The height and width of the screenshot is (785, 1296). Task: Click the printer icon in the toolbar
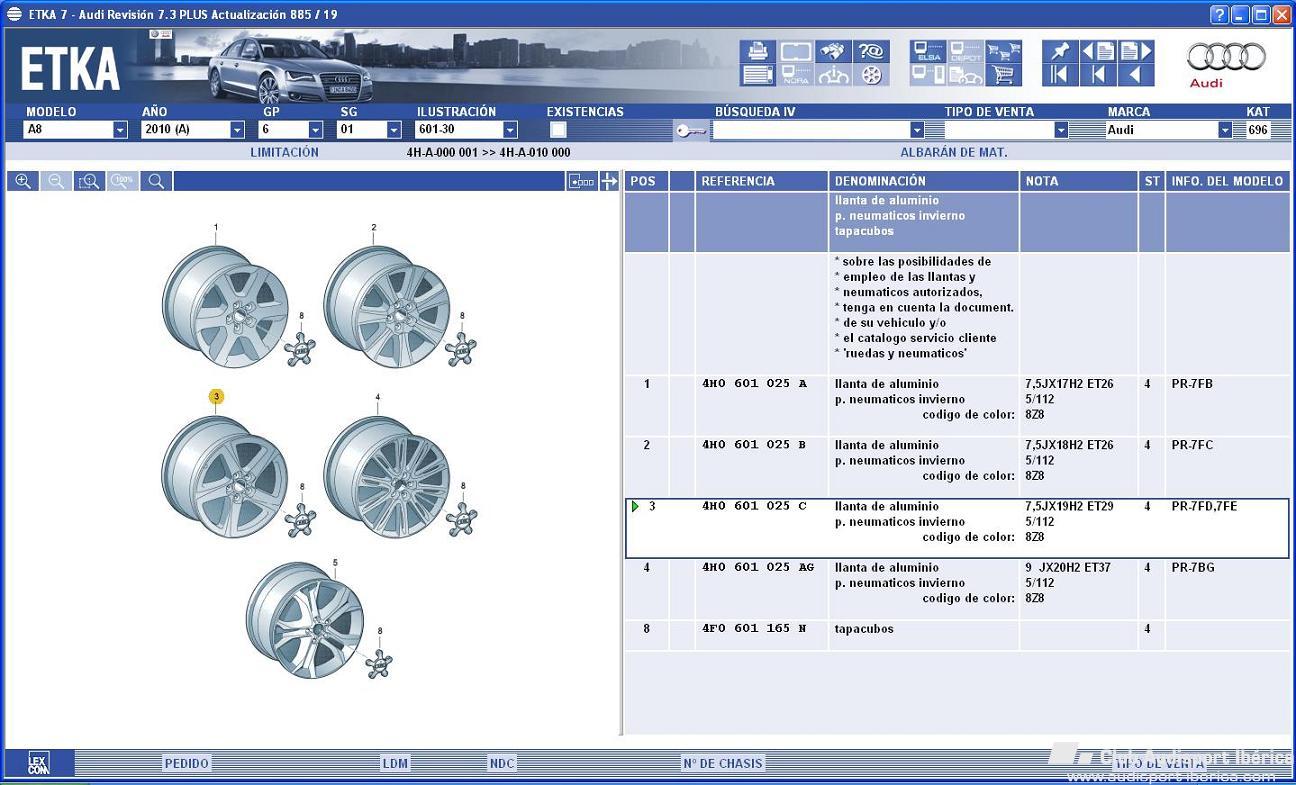757,51
